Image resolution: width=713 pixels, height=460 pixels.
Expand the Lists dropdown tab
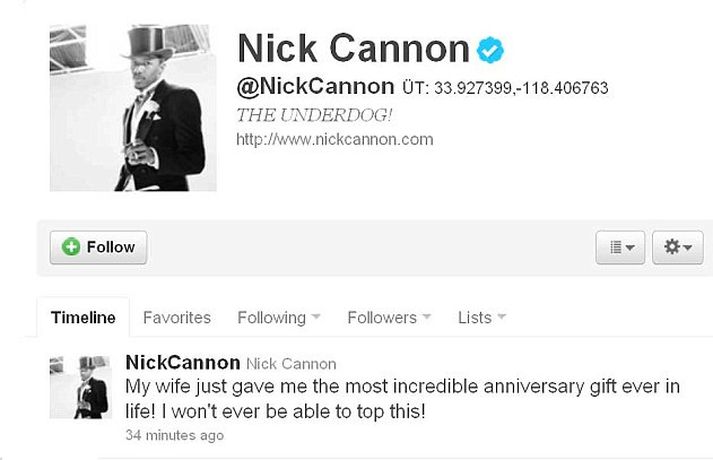point(482,317)
